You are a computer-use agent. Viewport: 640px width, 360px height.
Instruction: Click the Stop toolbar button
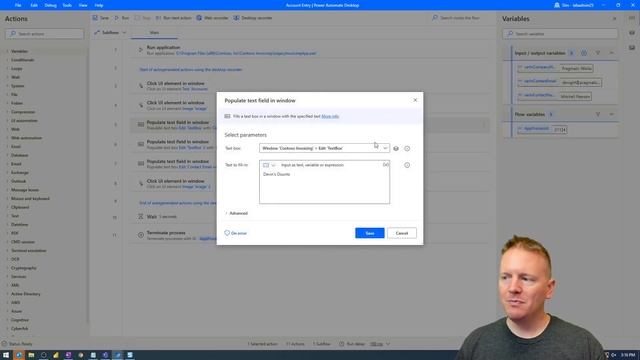tap(142, 18)
